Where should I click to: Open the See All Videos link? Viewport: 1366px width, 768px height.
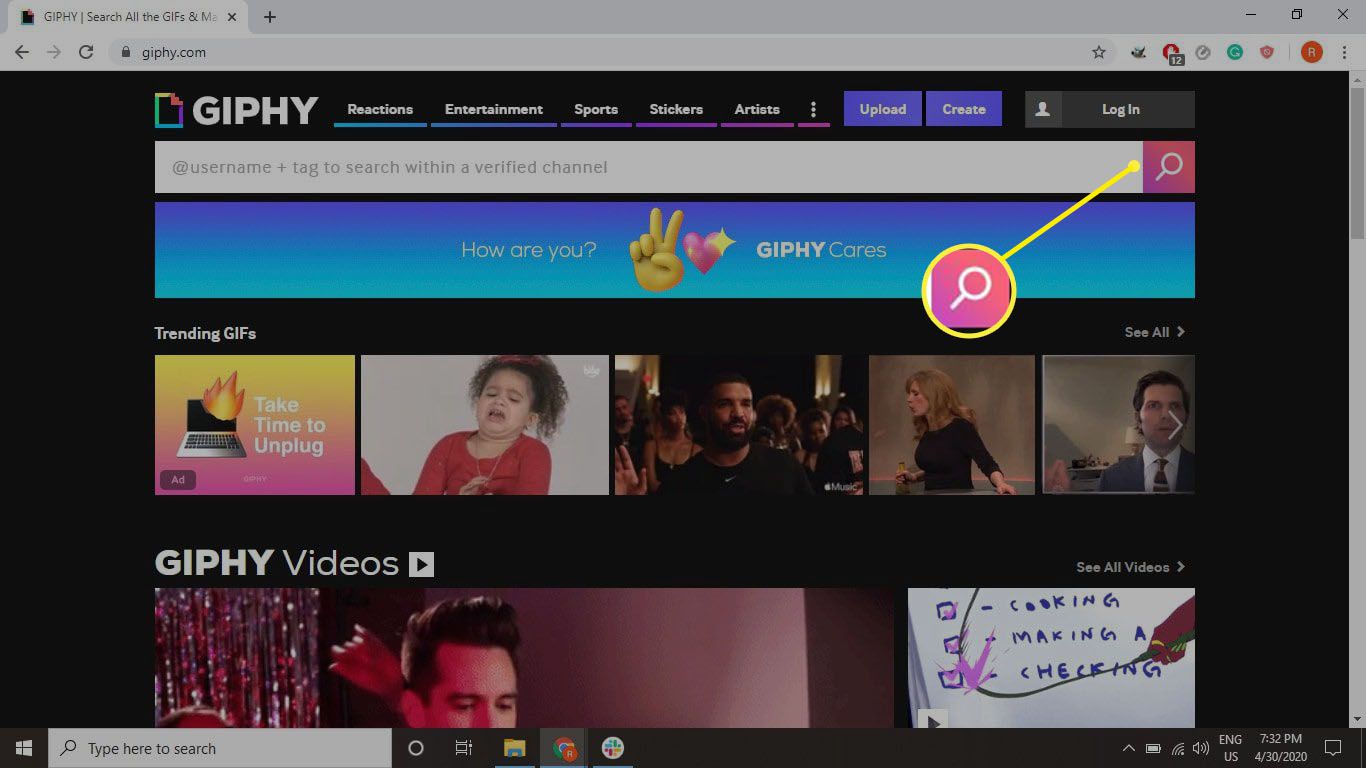tap(1131, 567)
